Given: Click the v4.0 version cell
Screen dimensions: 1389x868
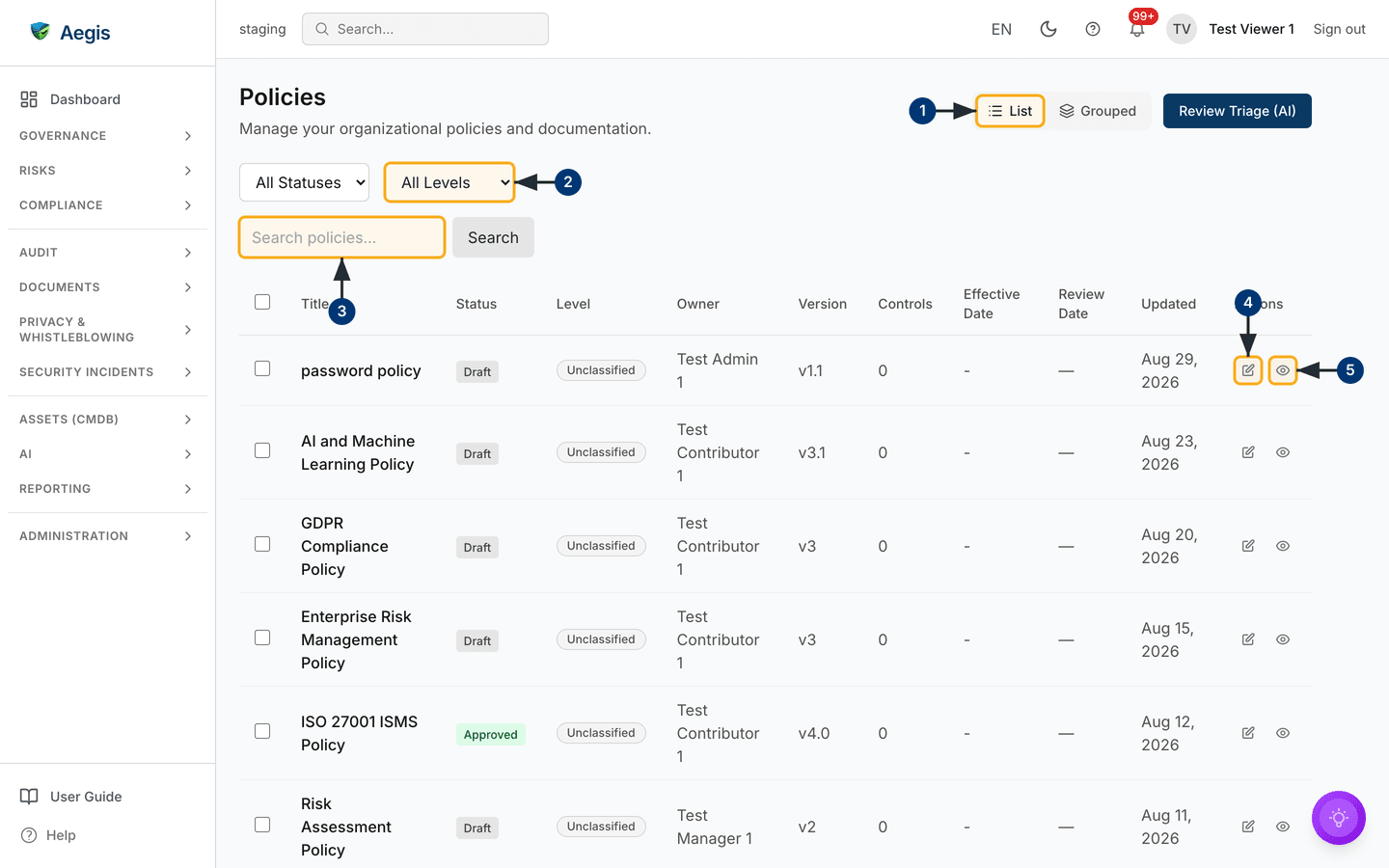Looking at the screenshot, I should click(x=814, y=733).
